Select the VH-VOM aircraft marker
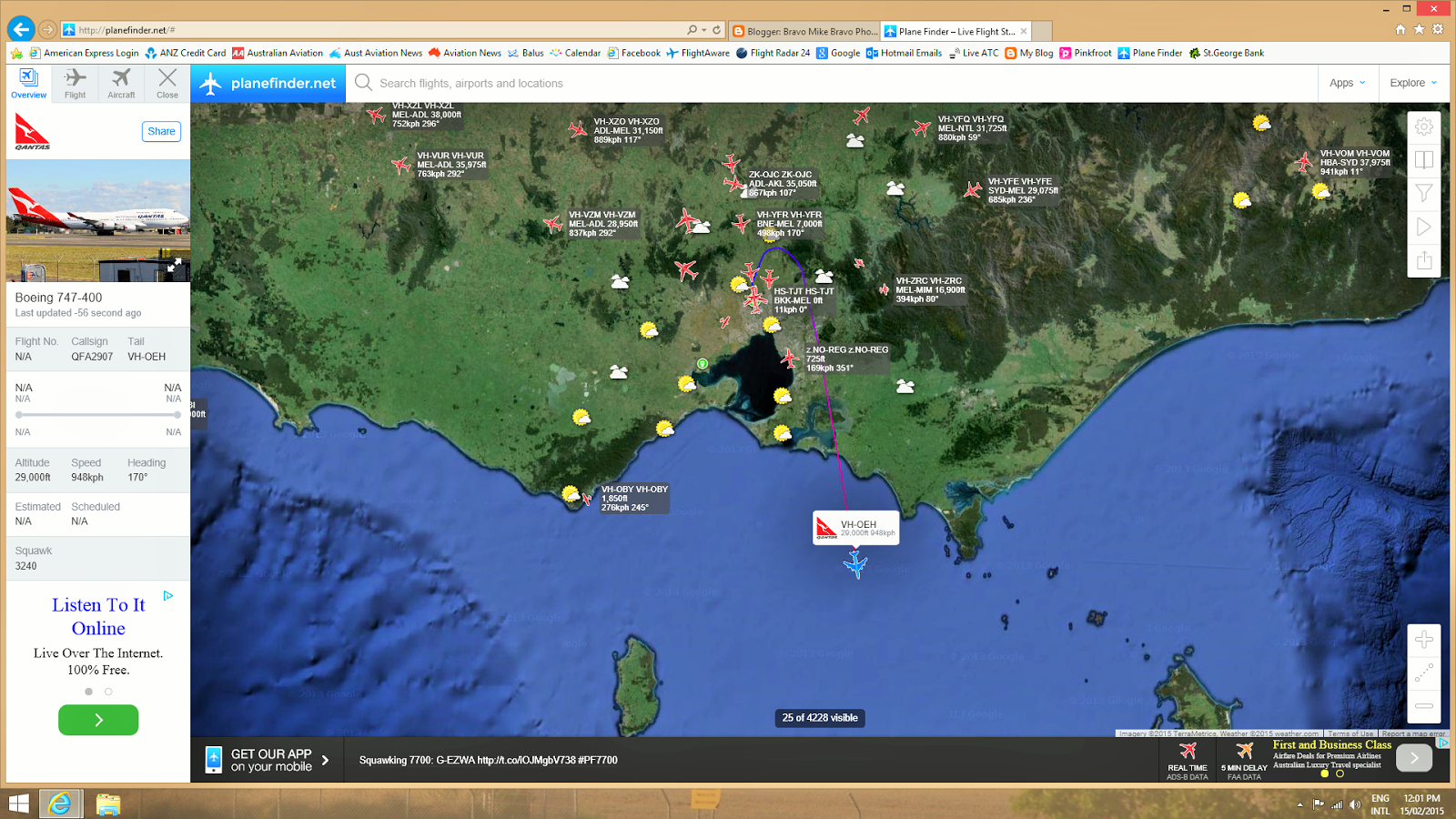 1304,163
